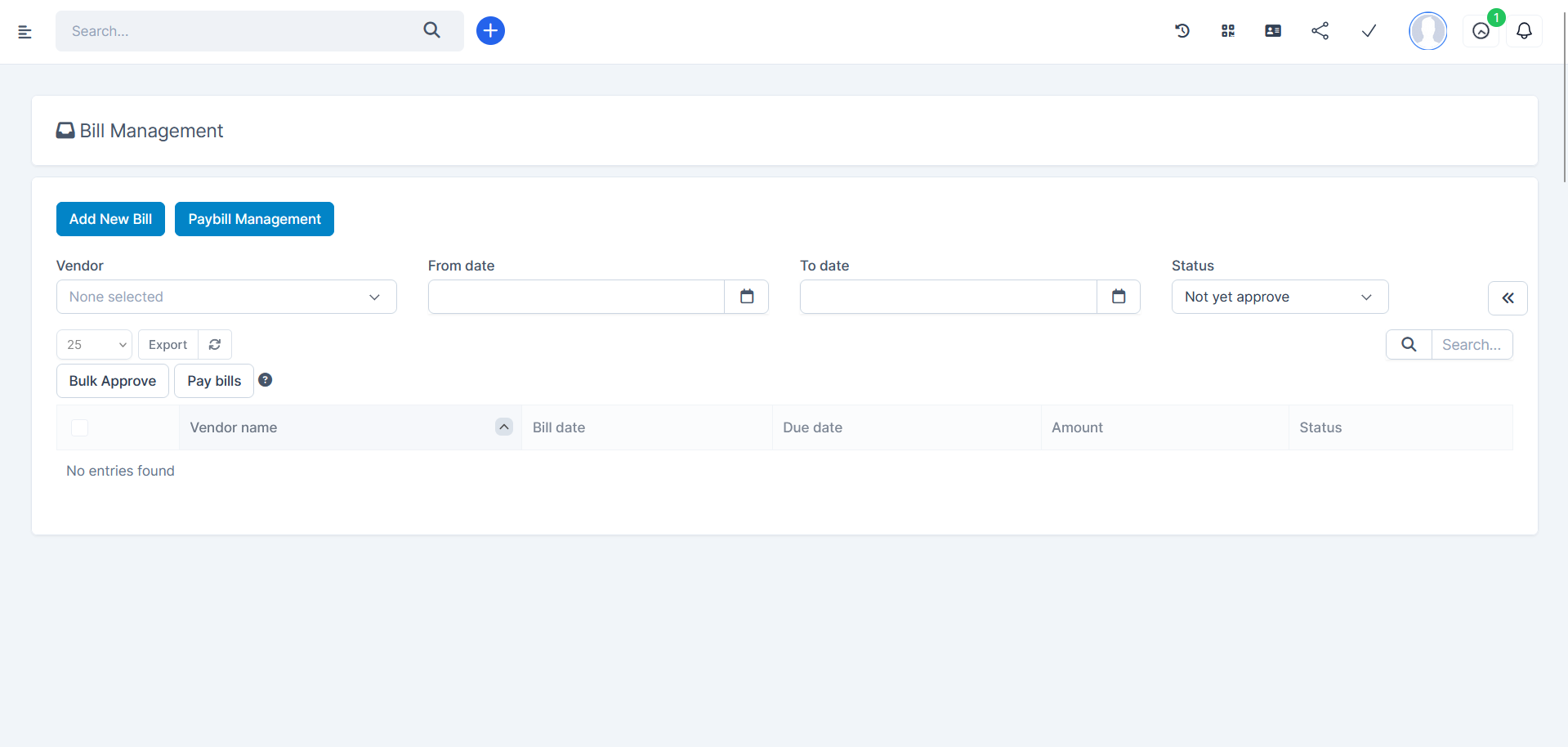Open the Vendor 'None selected' dropdown
The image size is (1568, 747).
click(226, 297)
